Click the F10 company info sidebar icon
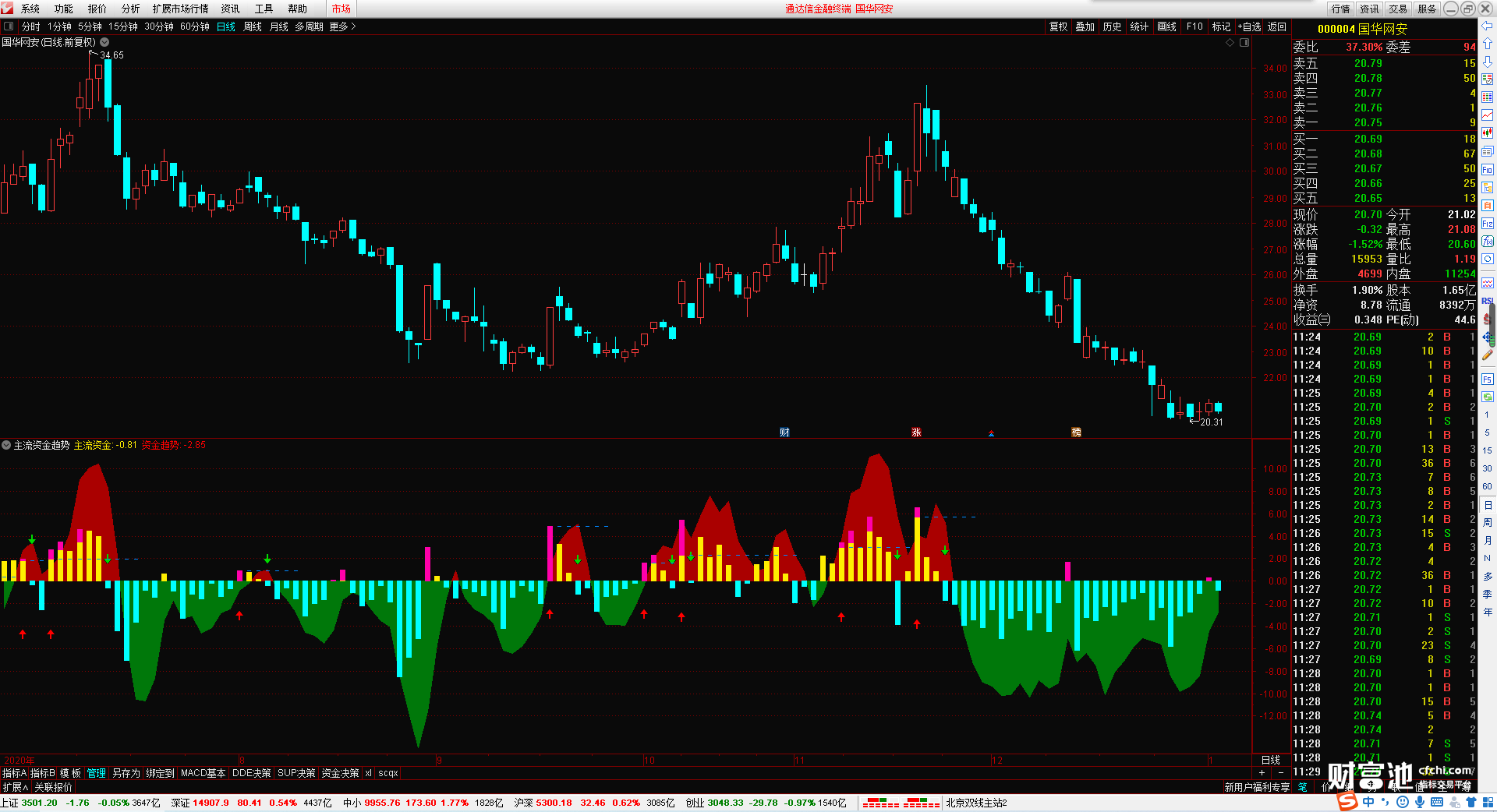Screen dimensions: 1497x812 (1488, 169)
